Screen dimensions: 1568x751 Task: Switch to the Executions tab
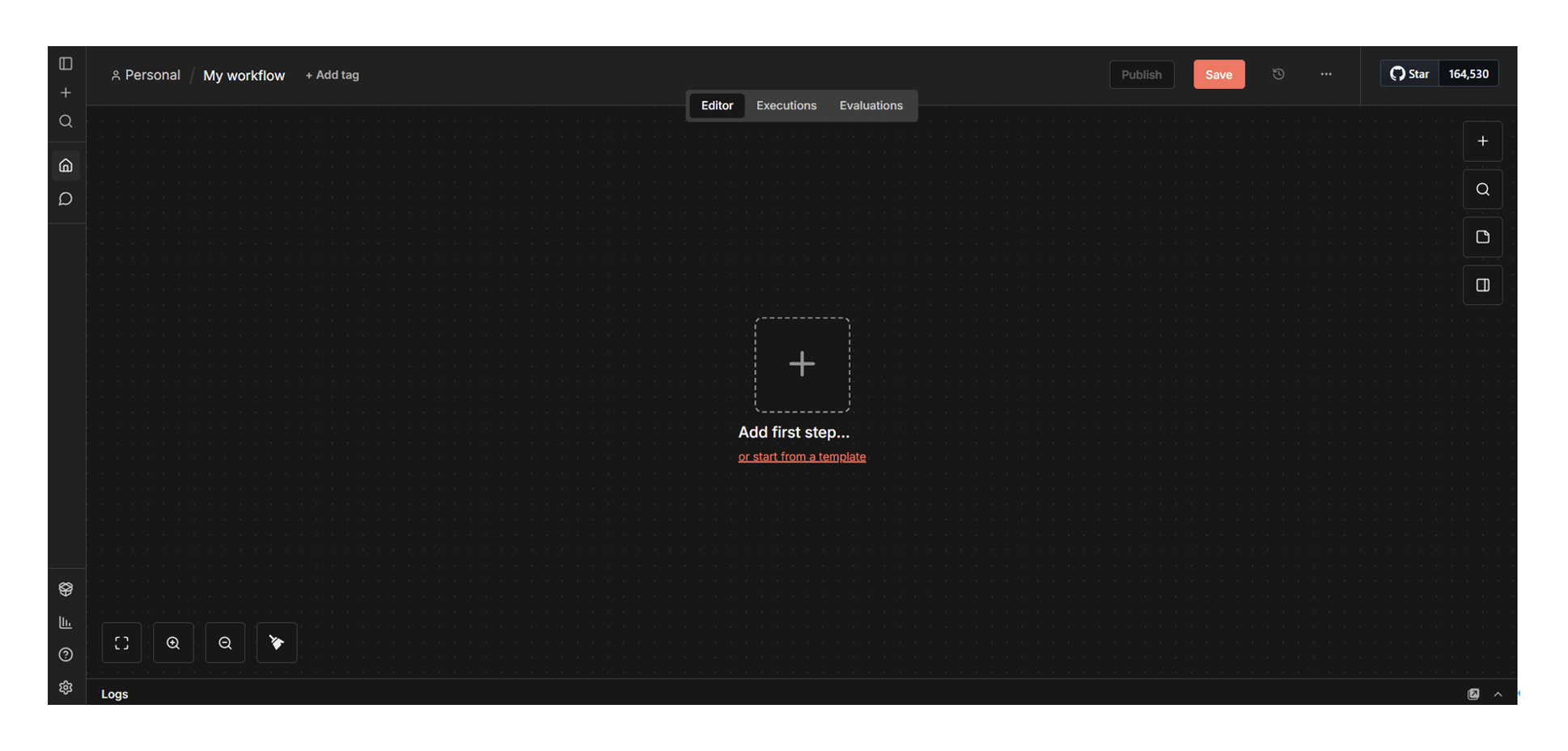[x=786, y=106]
